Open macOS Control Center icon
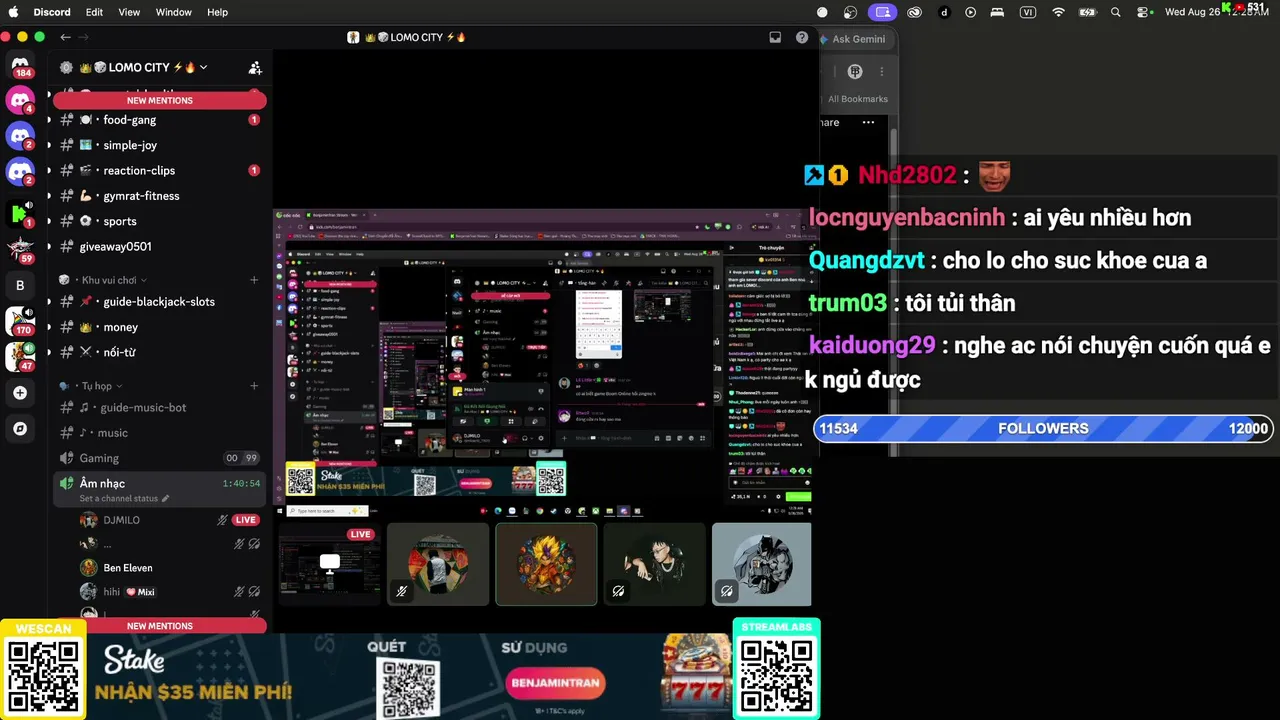This screenshot has height=720, width=1280. pyautogui.click(x=1144, y=12)
